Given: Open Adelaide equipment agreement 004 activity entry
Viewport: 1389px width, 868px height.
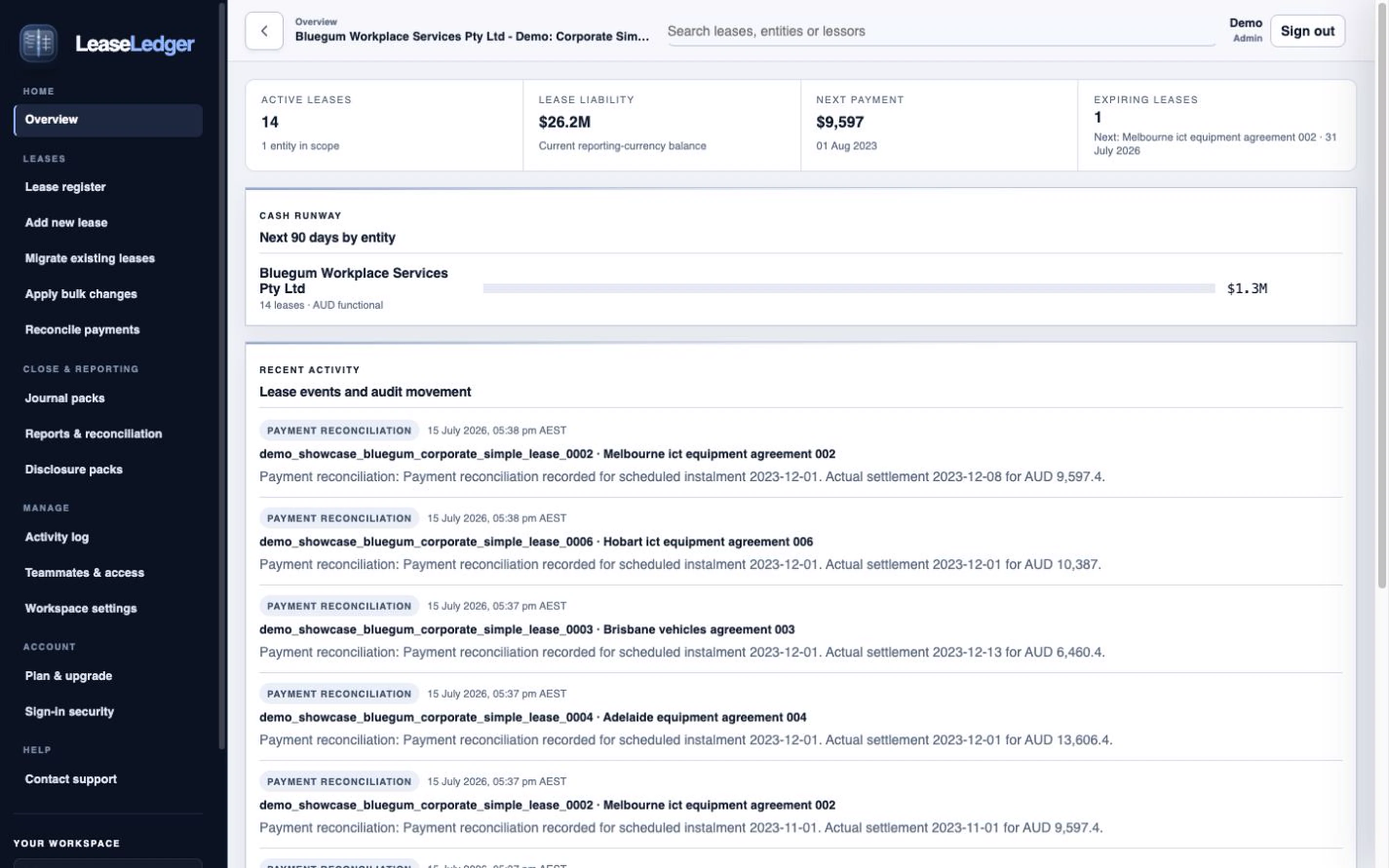Looking at the screenshot, I should 533,717.
